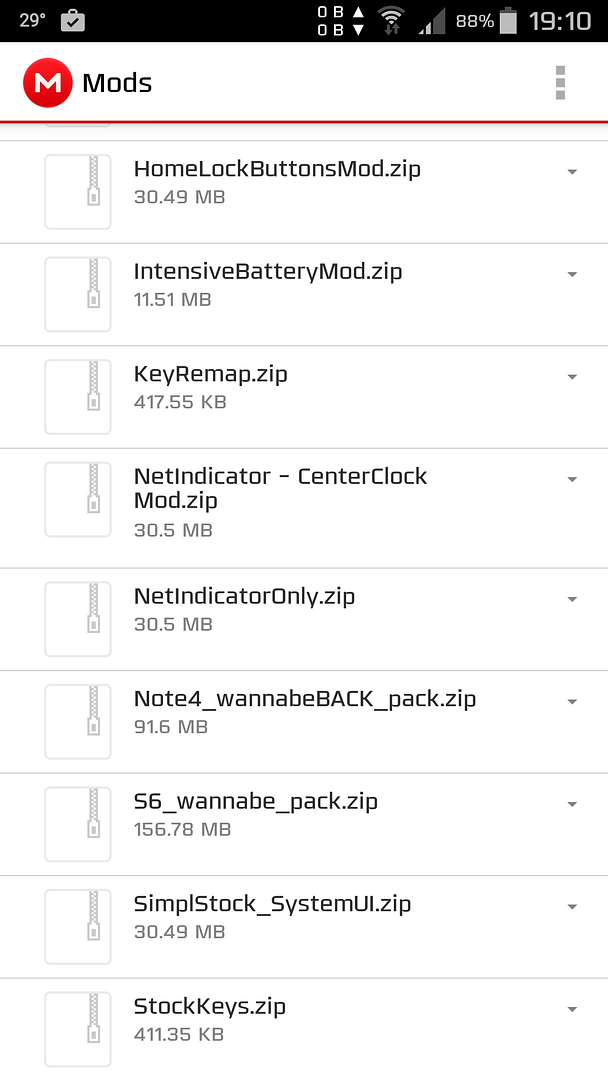The height and width of the screenshot is (1080, 608).
Task: Select the NetIndicatorOnly.zip archive icon
Action: 78,619
